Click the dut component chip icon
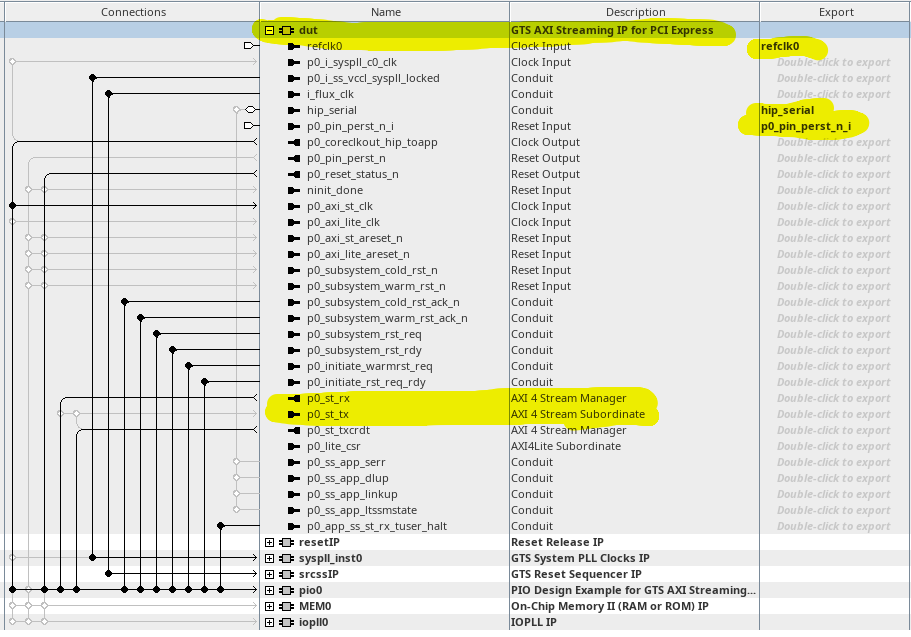911x637 pixels. pos(286,30)
